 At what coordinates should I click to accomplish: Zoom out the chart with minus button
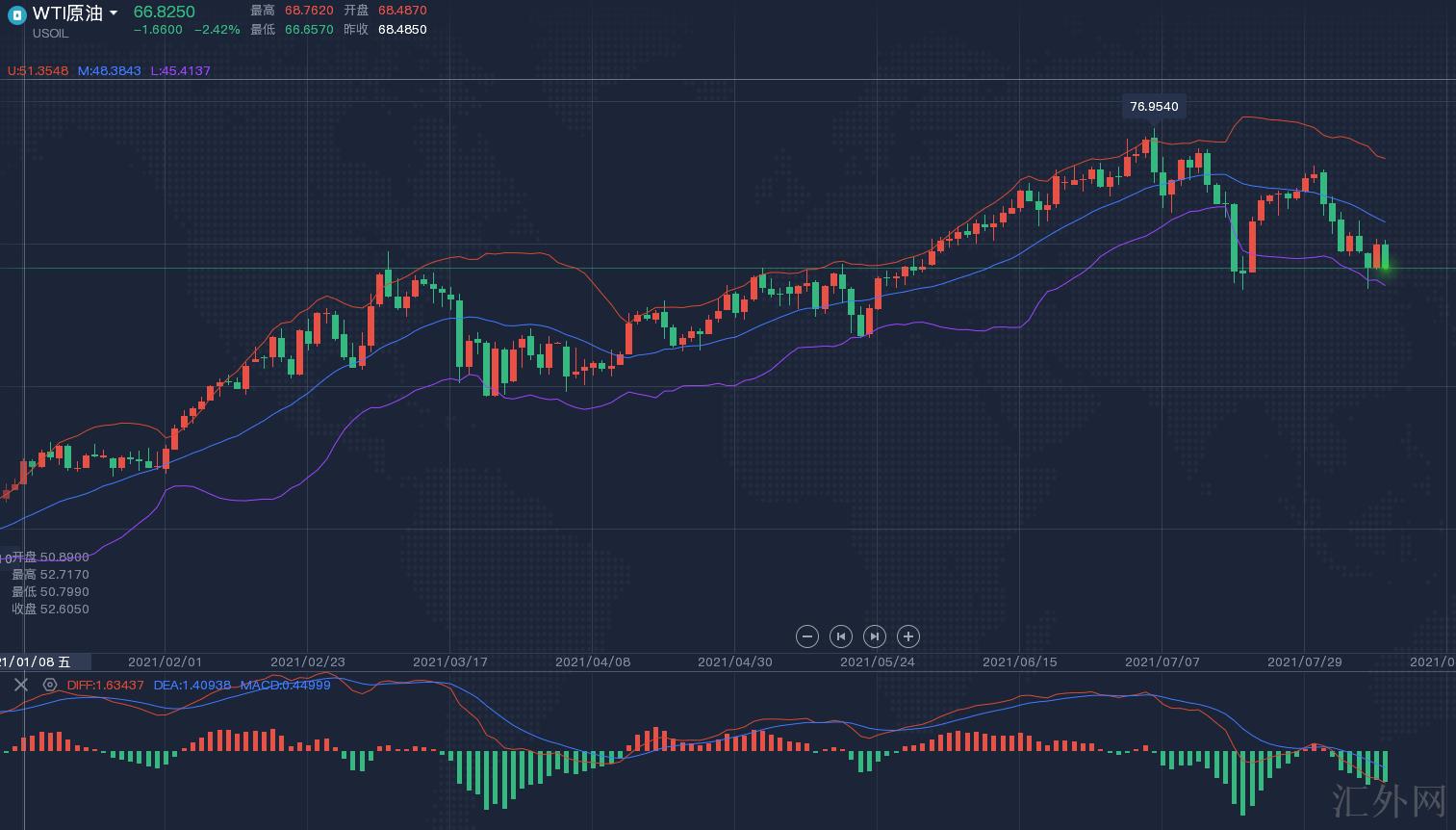pyautogui.click(x=807, y=636)
